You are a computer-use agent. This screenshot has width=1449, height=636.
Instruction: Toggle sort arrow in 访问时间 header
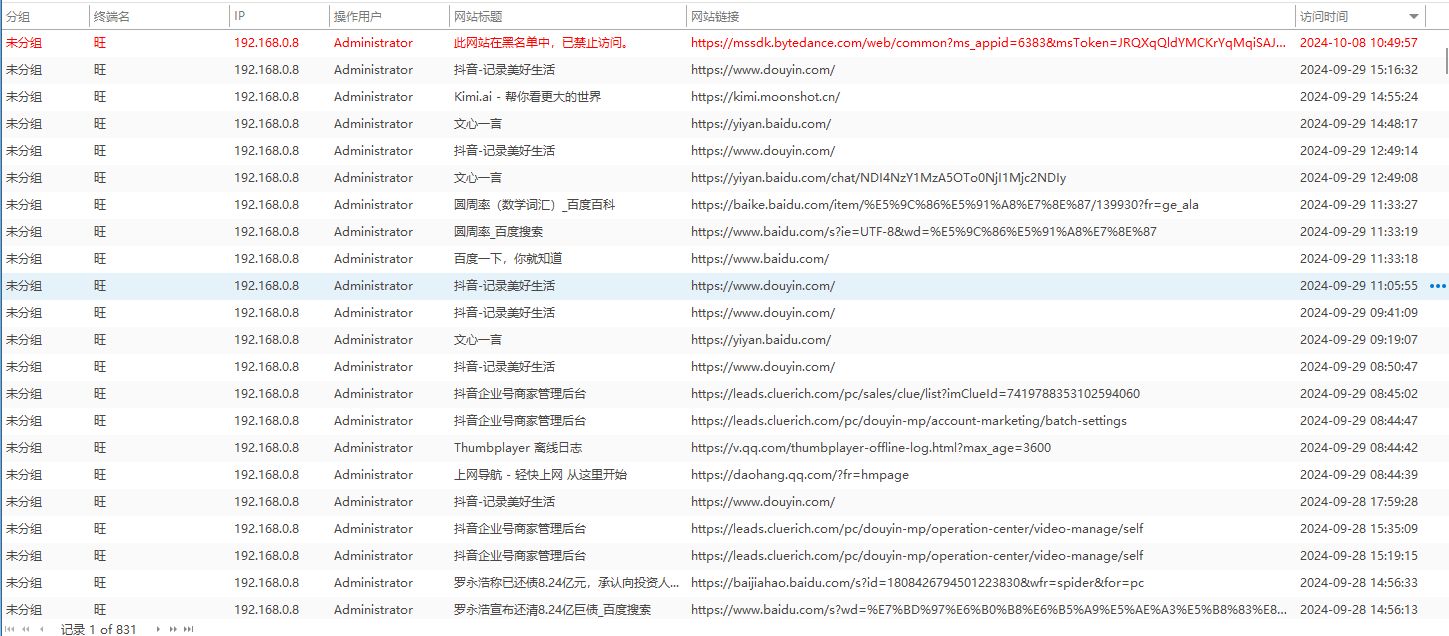(x=1414, y=17)
